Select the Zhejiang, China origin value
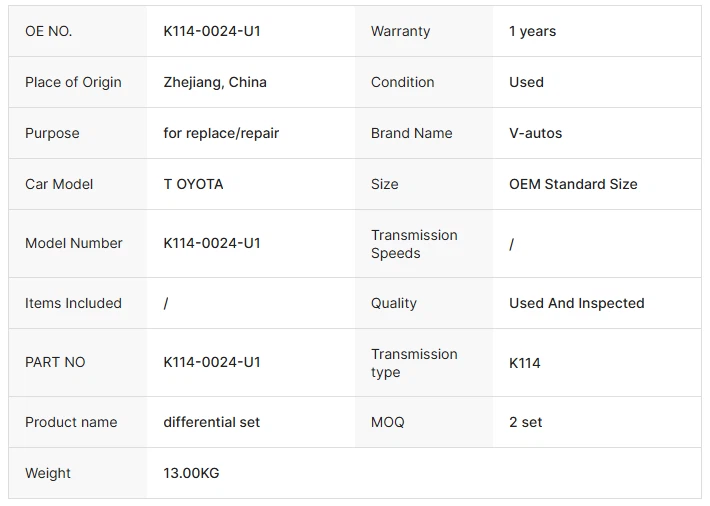Viewport: 710px width, 506px height. (215, 82)
